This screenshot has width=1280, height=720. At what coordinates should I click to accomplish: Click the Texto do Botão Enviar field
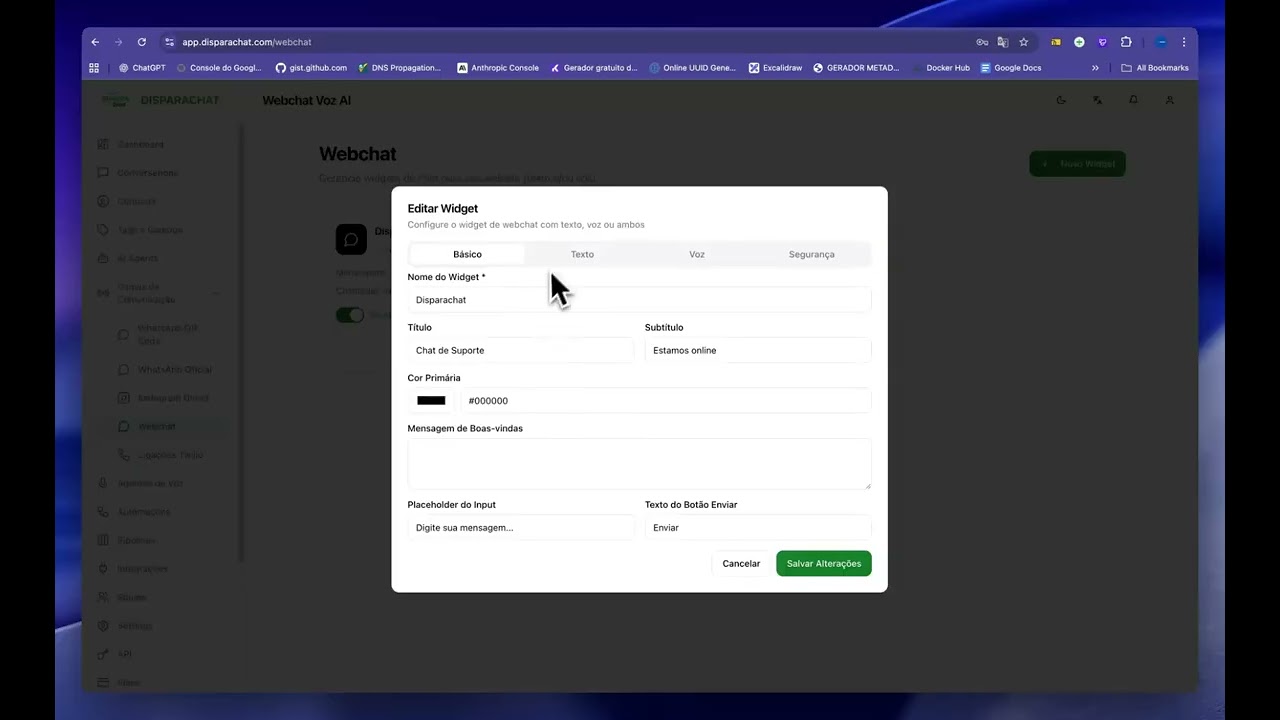758,527
